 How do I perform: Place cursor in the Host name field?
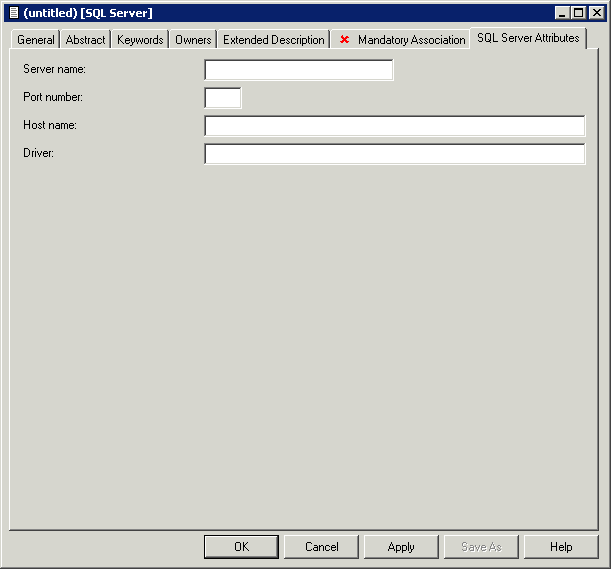point(394,126)
